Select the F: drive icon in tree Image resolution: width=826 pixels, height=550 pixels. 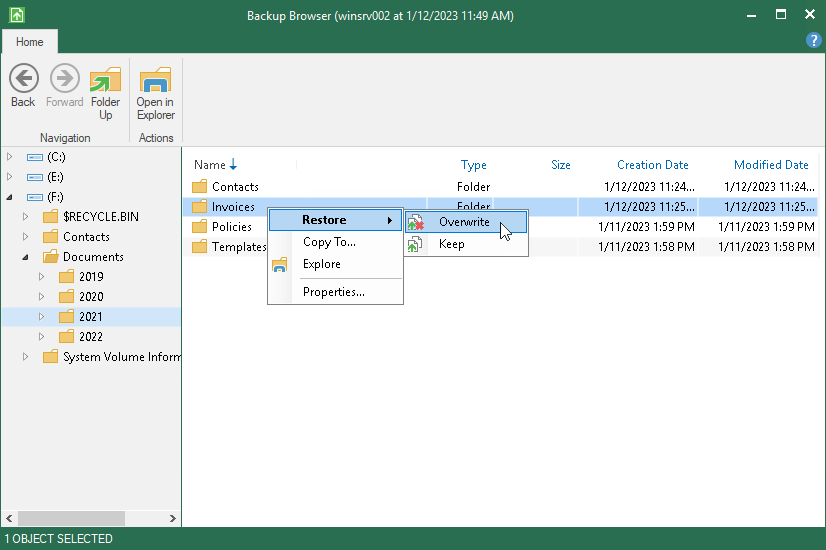pyautogui.click(x=35, y=197)
